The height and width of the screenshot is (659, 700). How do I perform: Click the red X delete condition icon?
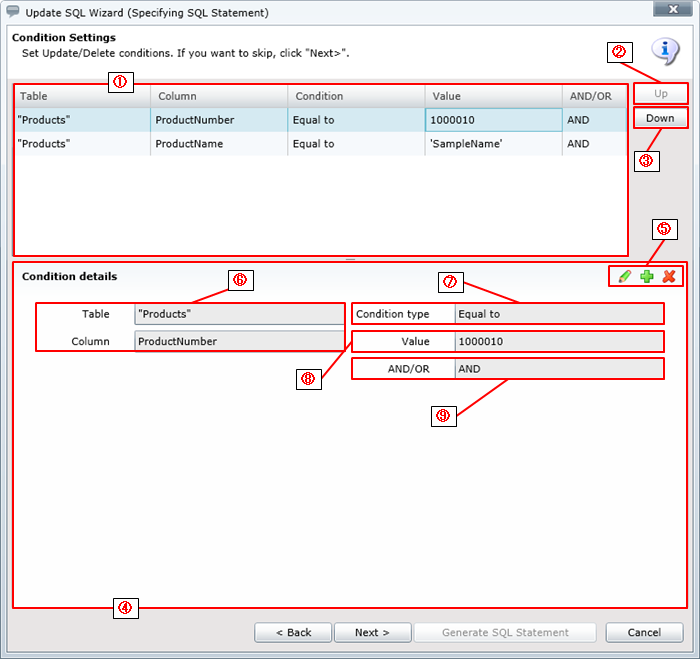click(669, 276)
